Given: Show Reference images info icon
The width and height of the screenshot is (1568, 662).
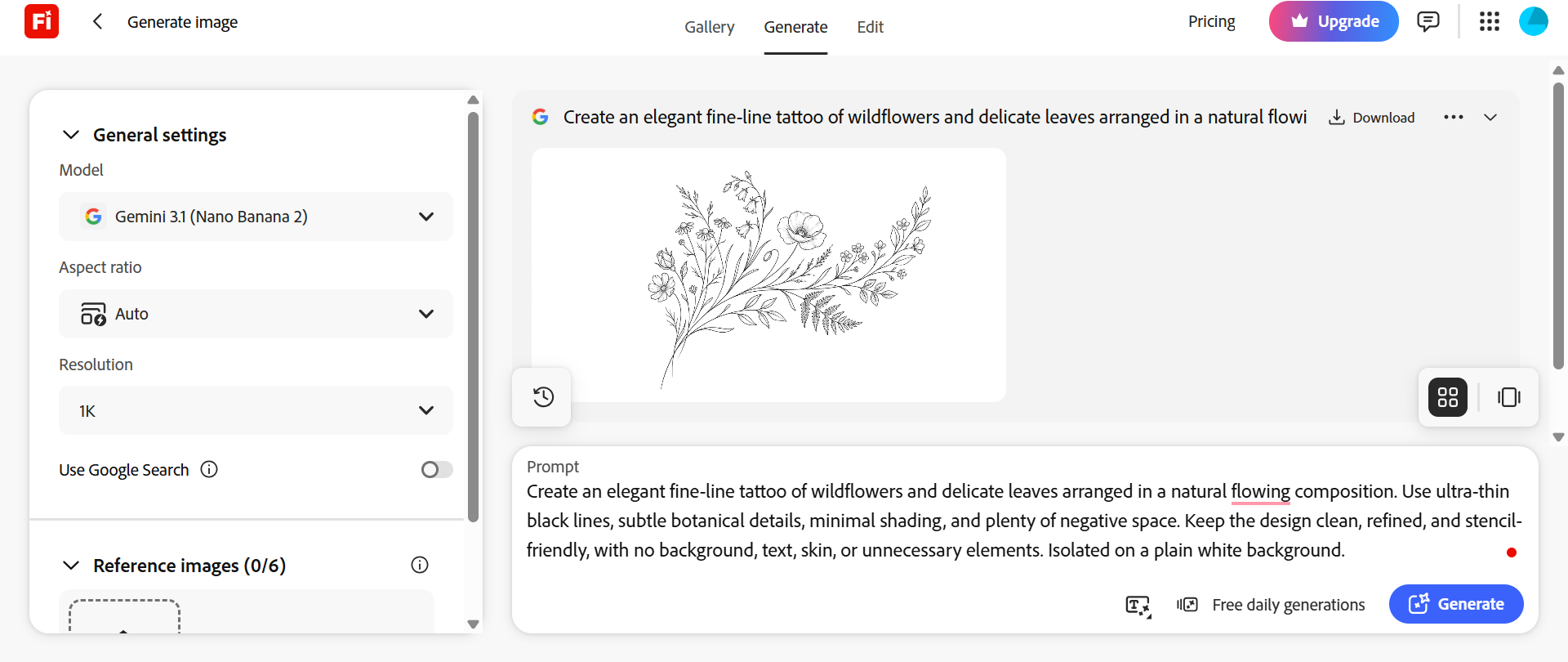Looking at the screenshot, I should coord(420,565).
